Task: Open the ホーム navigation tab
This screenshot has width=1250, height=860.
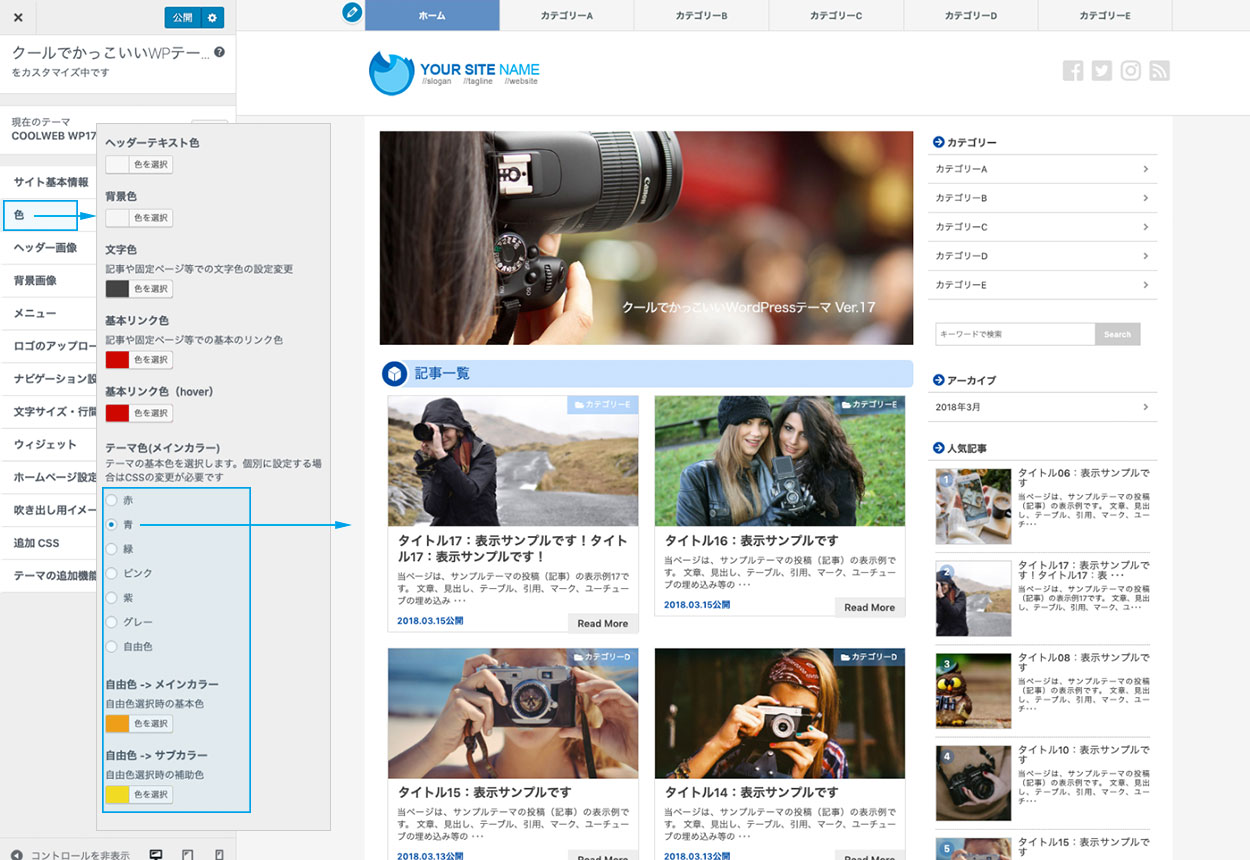Action: [432, 15]
